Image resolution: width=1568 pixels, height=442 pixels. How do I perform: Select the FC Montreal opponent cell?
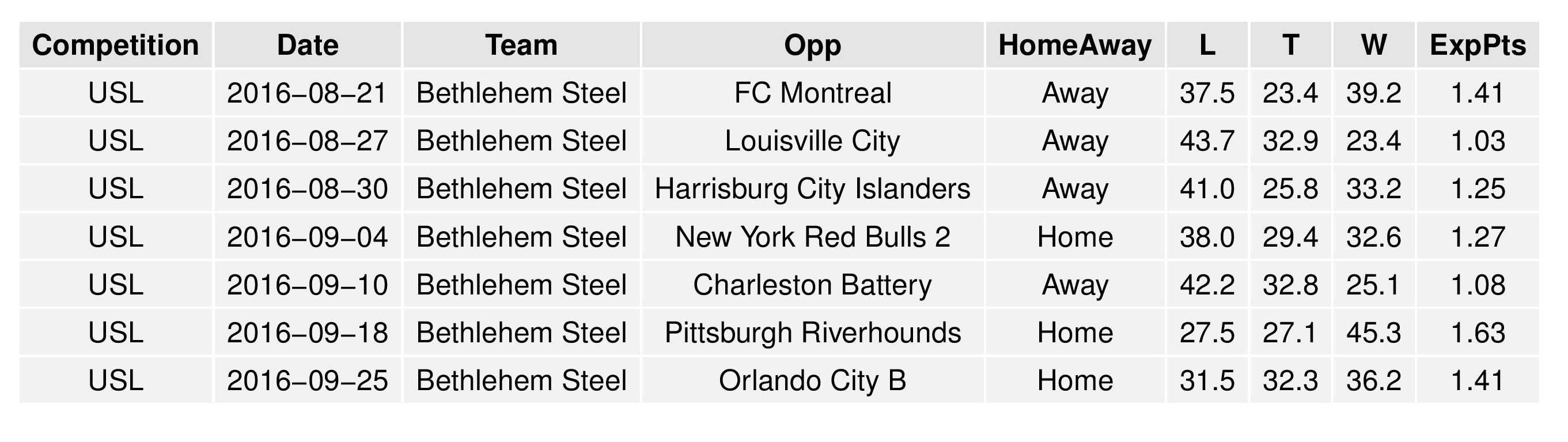(x=812, y=93)
